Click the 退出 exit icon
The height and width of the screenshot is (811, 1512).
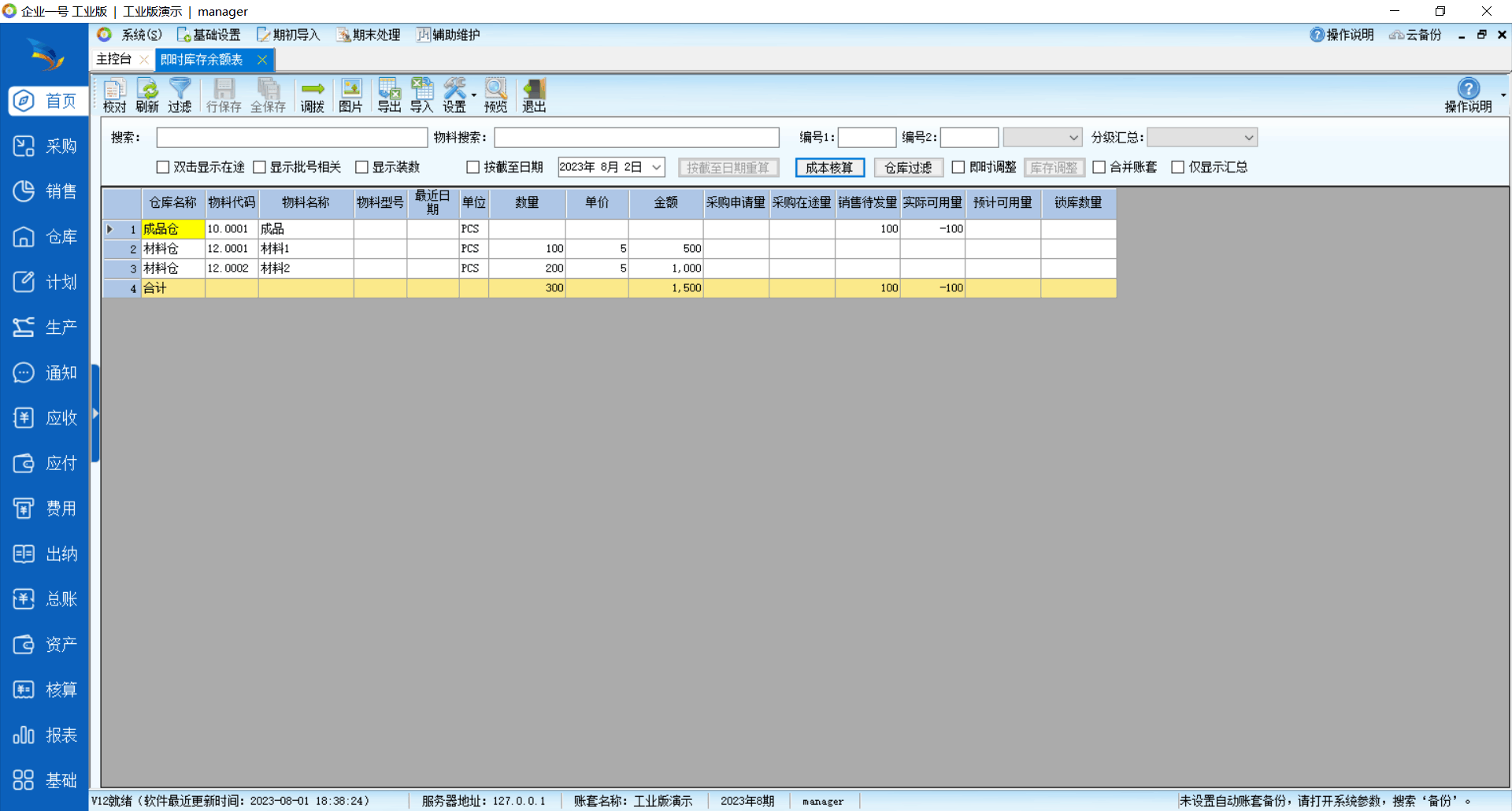[x=534, y=95]
